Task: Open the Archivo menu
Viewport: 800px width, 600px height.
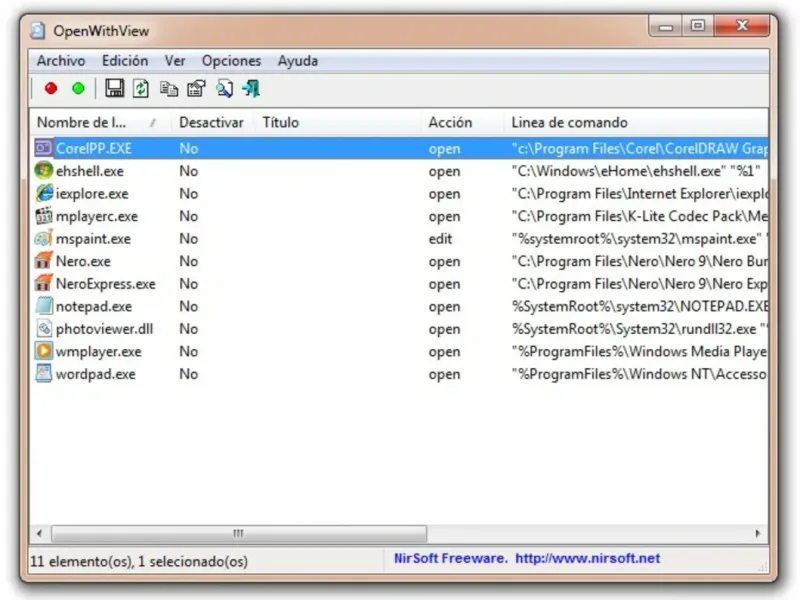Action: coord(61,61)
